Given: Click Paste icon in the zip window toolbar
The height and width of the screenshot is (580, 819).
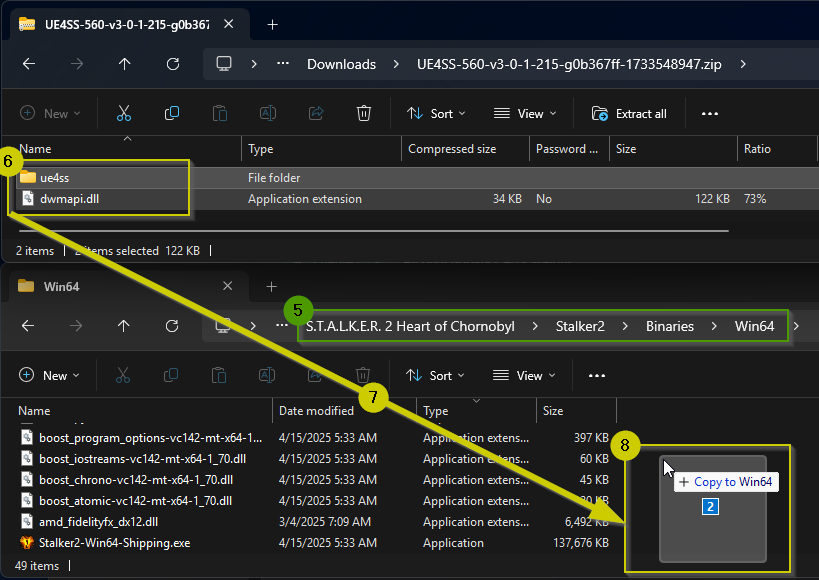Looking at the screenshot, I should click(220, 113).
